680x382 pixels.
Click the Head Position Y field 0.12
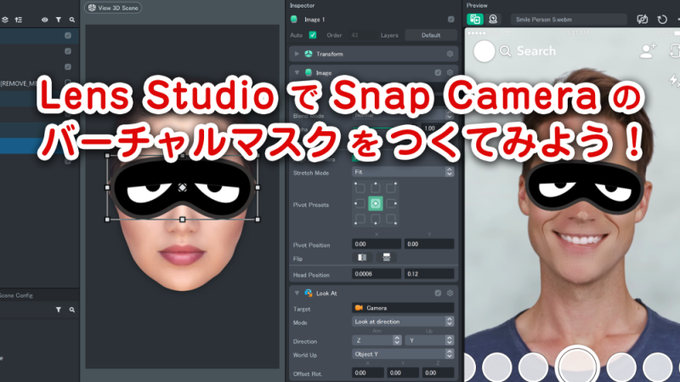click(x=429, y=274)
